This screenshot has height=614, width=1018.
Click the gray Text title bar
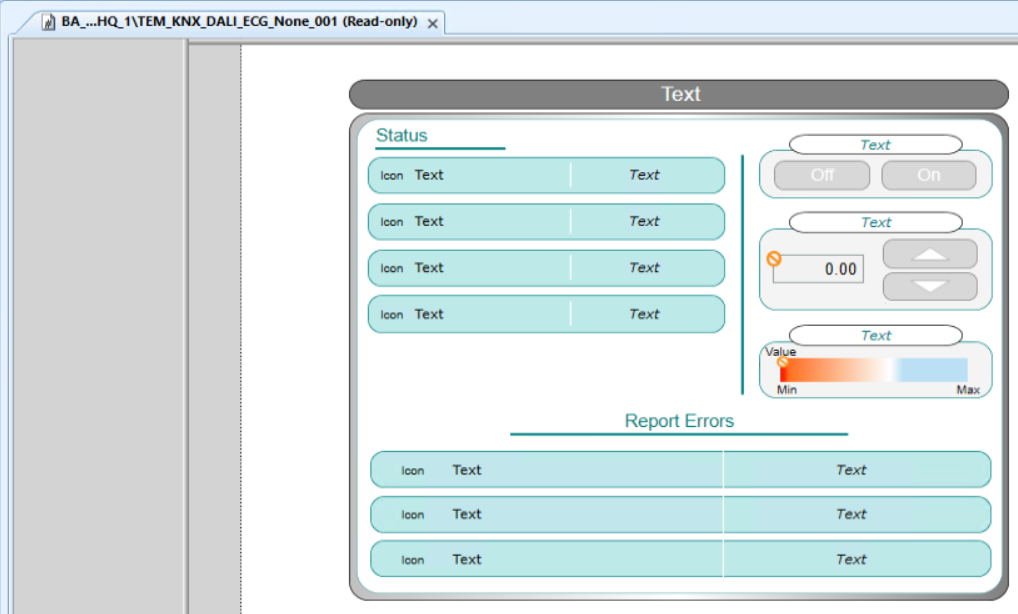click(679, 94)
